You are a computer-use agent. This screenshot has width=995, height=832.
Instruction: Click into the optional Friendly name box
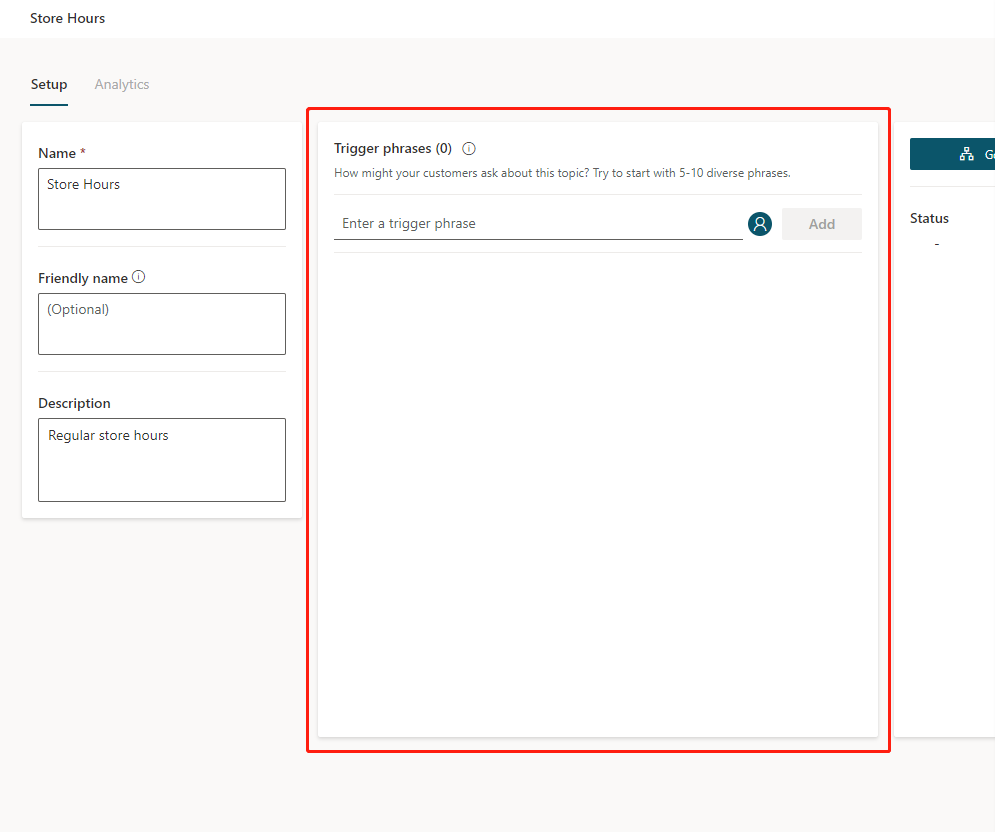coord(162,323)
